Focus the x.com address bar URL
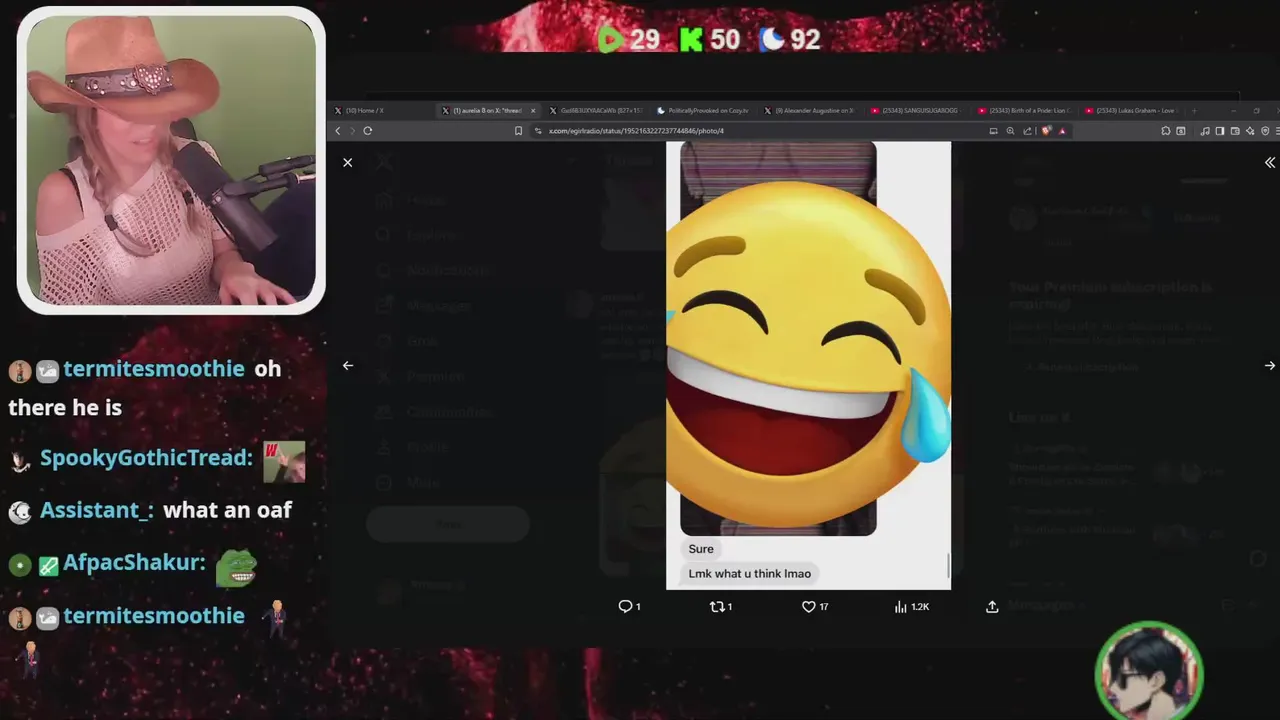Image resolution: width=1280 pixels, height=720 pixels. 636,131
